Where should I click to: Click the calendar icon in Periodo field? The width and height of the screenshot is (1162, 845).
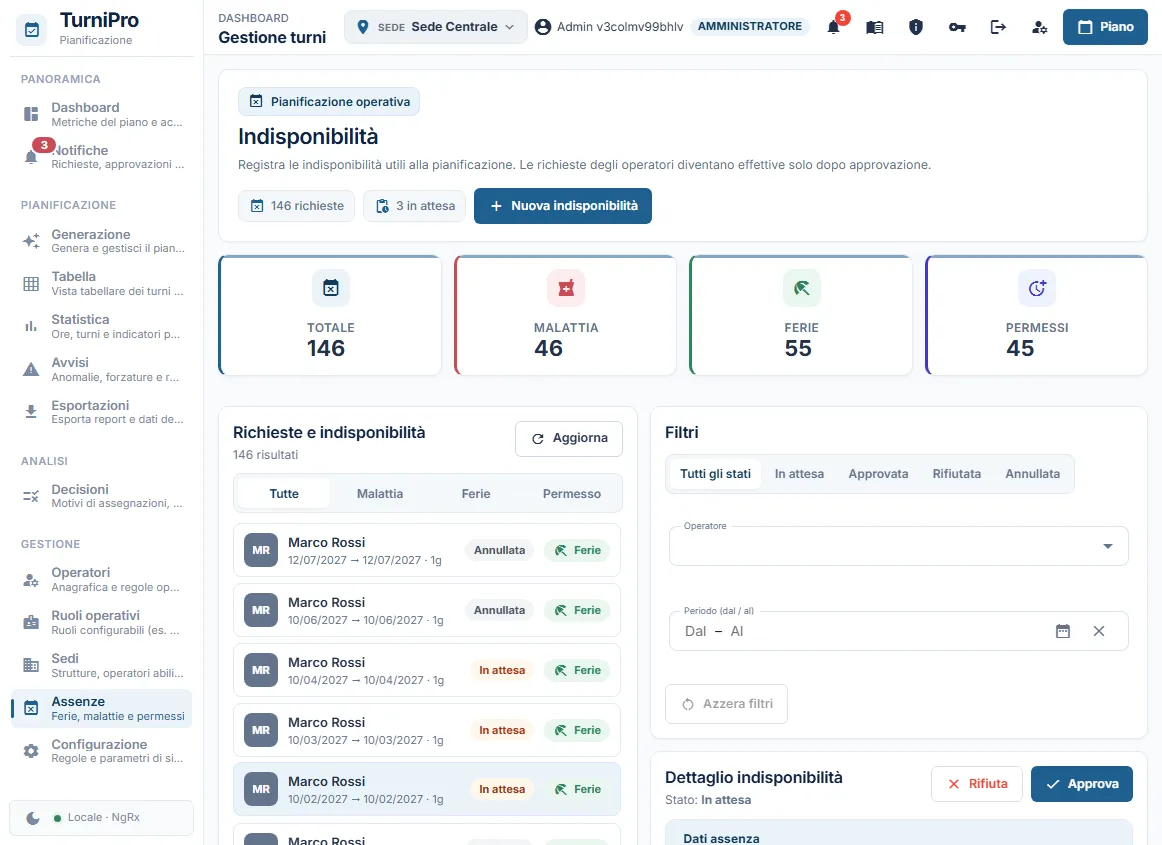point(1063,631)
